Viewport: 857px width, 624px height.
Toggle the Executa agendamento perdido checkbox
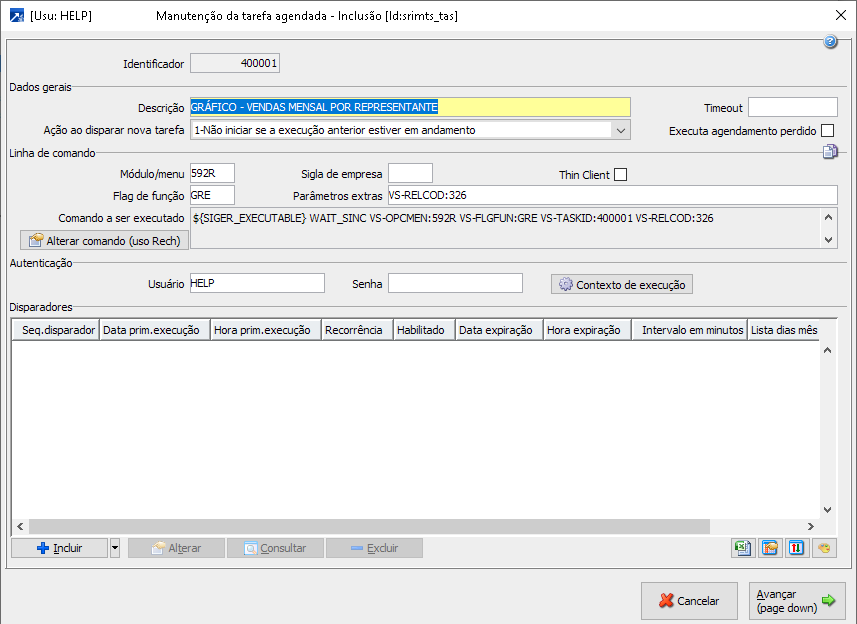tap(827, 131)
